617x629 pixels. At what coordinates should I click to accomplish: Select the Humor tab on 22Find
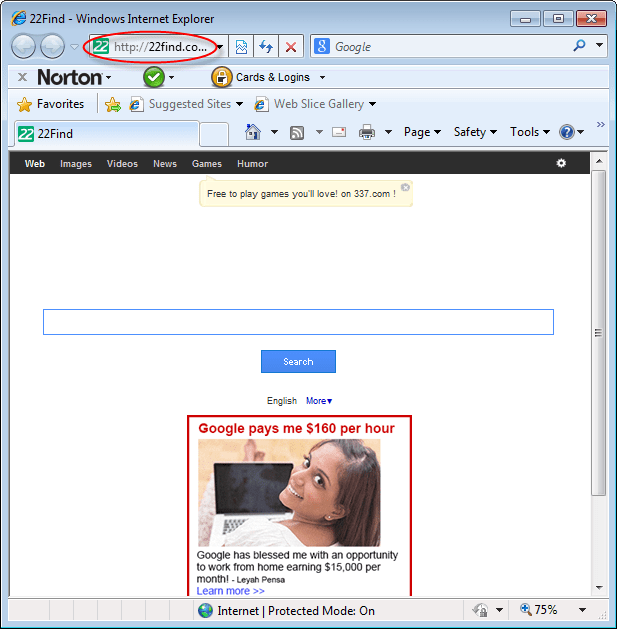click(x=252, y=164)
